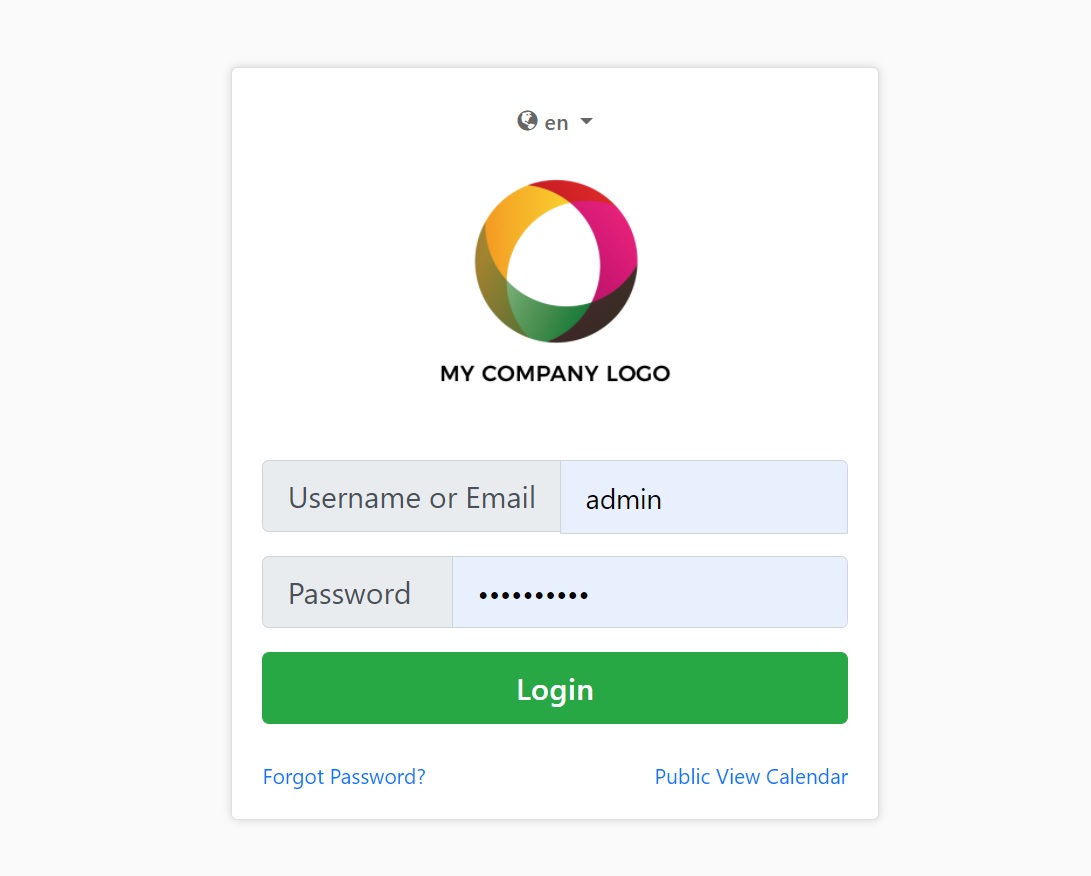Open the "Forgot Password?" link
Viewport: 1091px width, 876px height.
344,777
